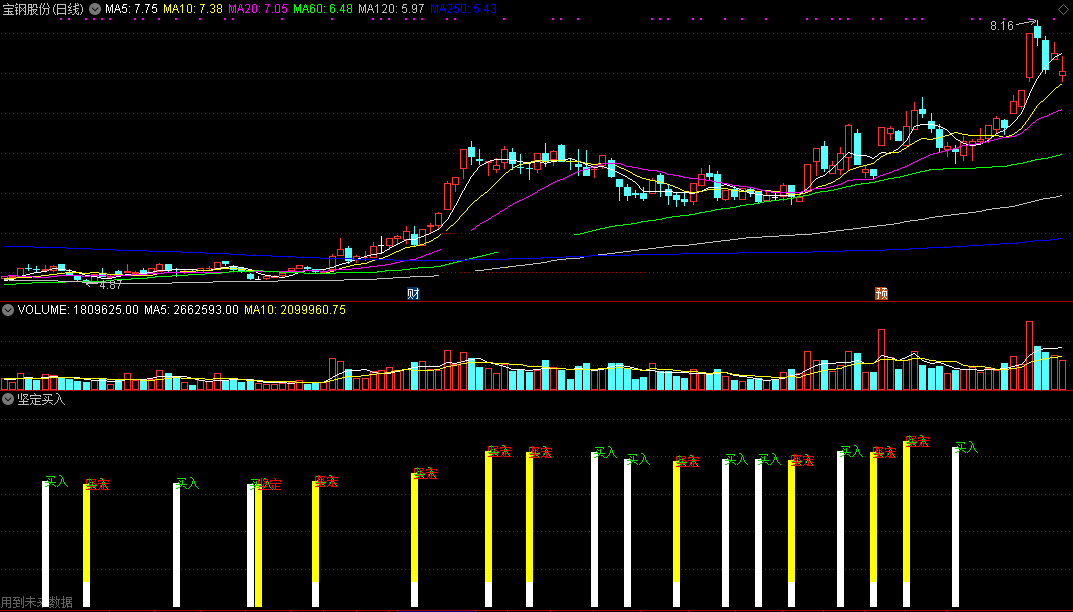Image resolution: width=1073 pixels, height=612 pixels.
Task: Select the MA120: 5.97 moving average label
Action: tap(391, 9)
